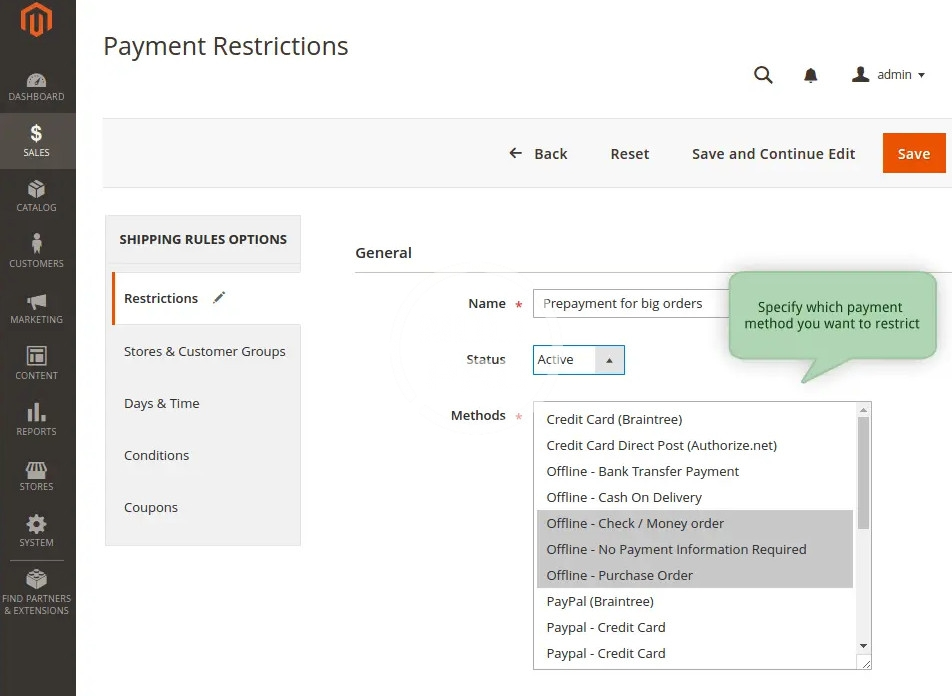Open the Days & Time tab
This screenshot has height=696, width=952.
coord(162,403)
